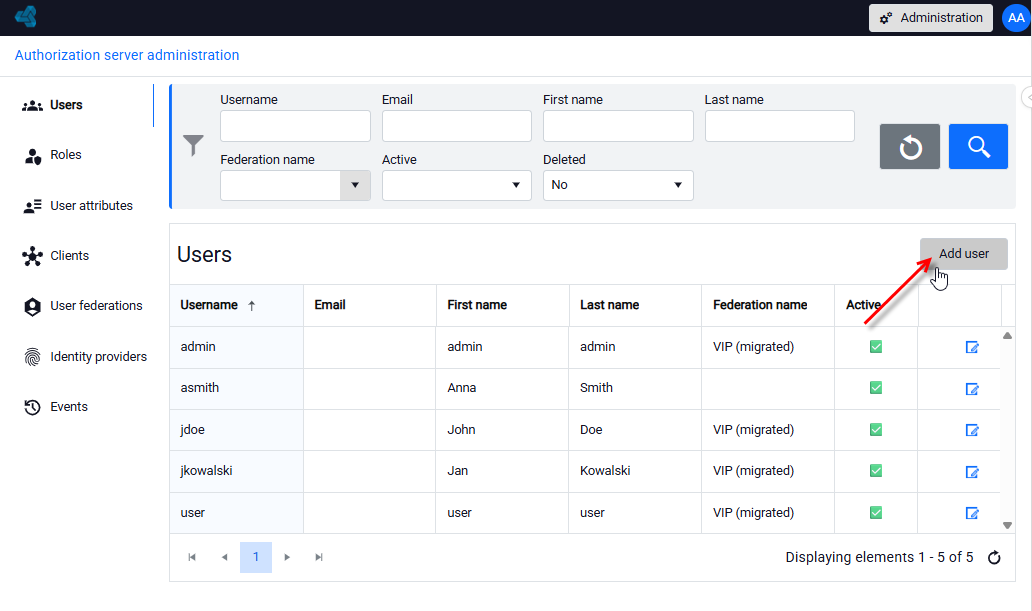
Task: Follow the Authorization server administration link
Action: (x=127, y=55)
